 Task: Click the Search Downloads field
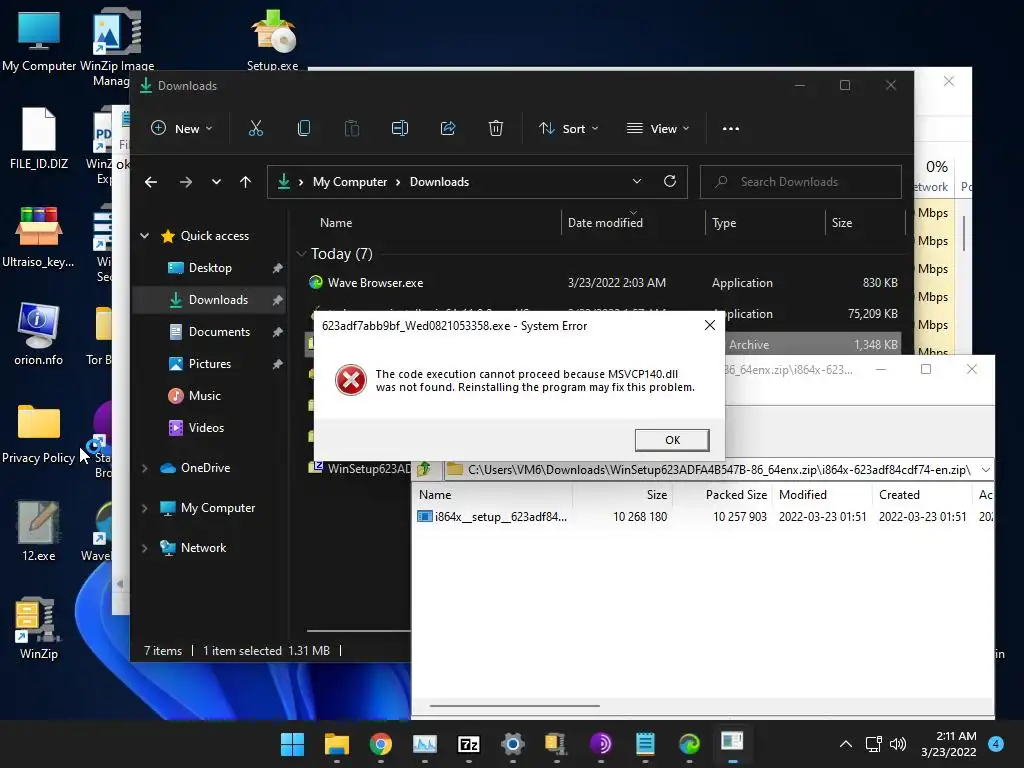(x=801, y=182)
